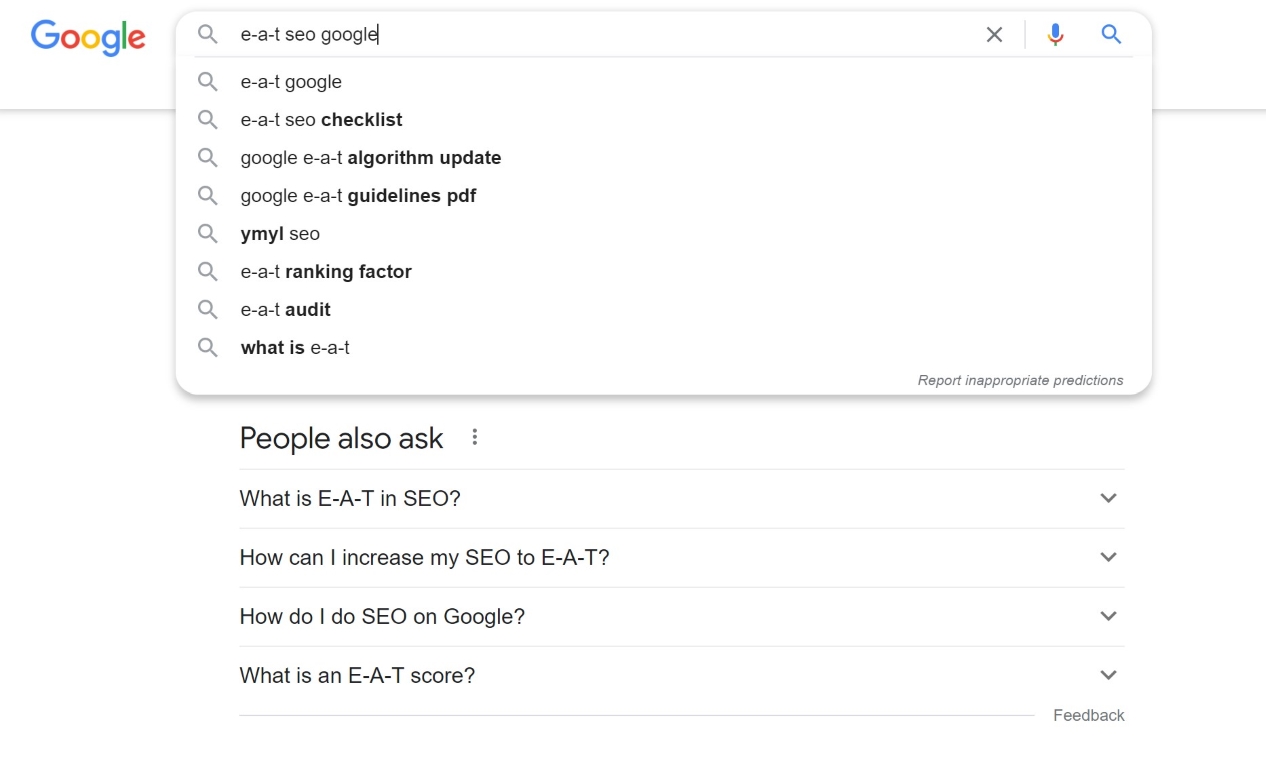Choose 'google e-a-t algorithm update' suggestion

pyautogui.click(x=664, y=158)
